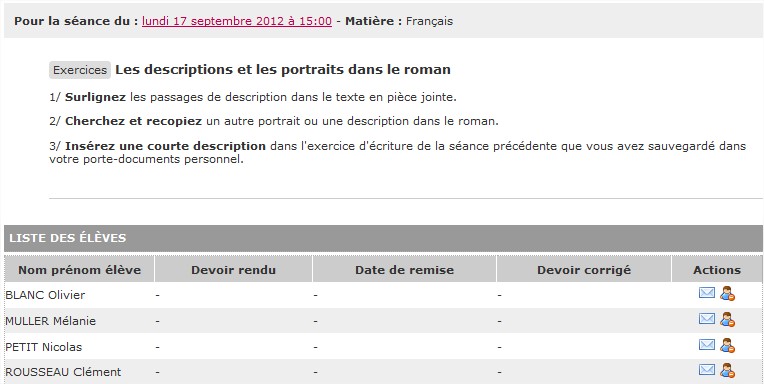This screenshot has width=764, height=384.
Task: Click the Actions column header
Action: (x=717, y=269)
